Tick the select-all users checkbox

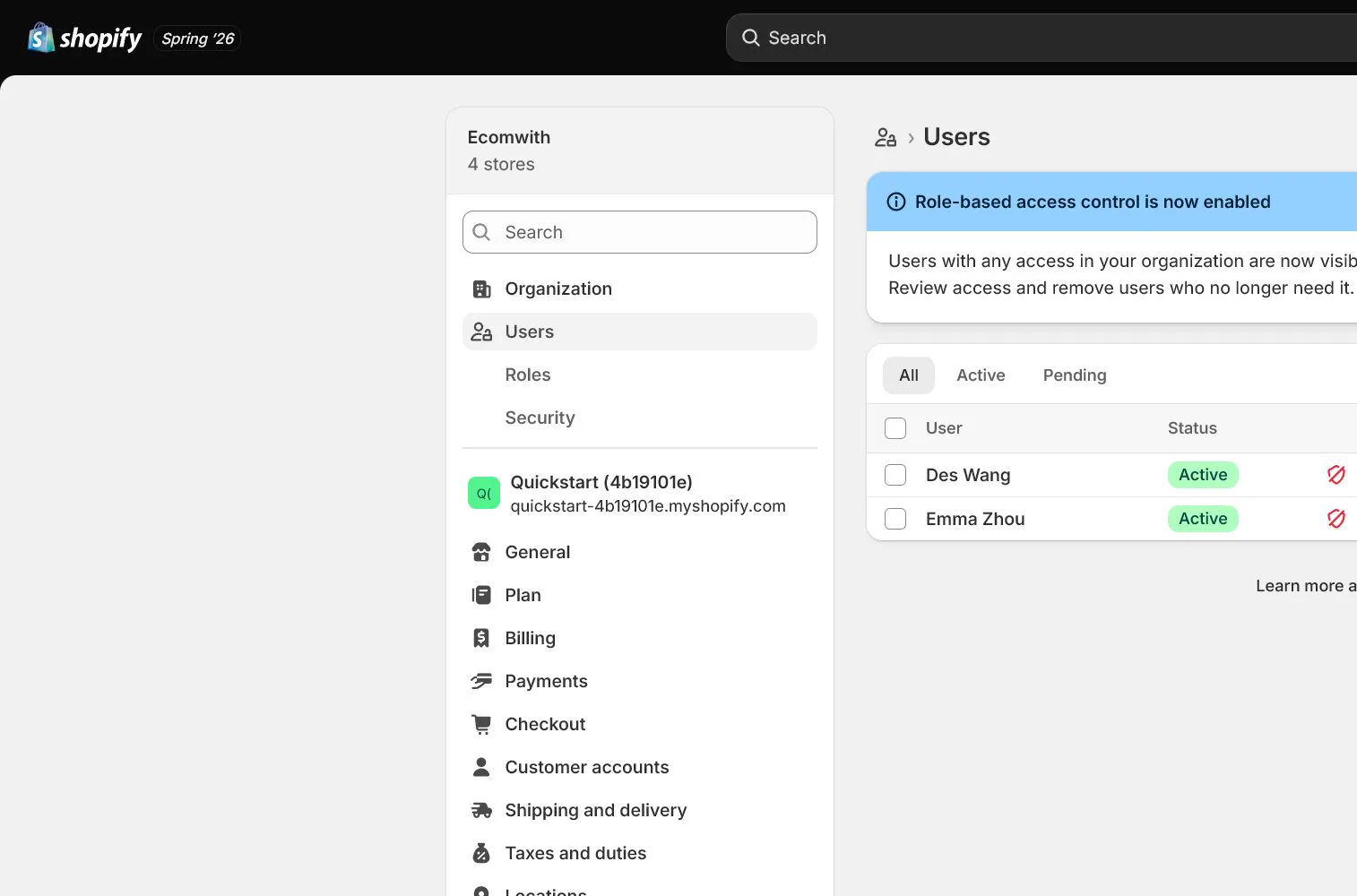895,428
